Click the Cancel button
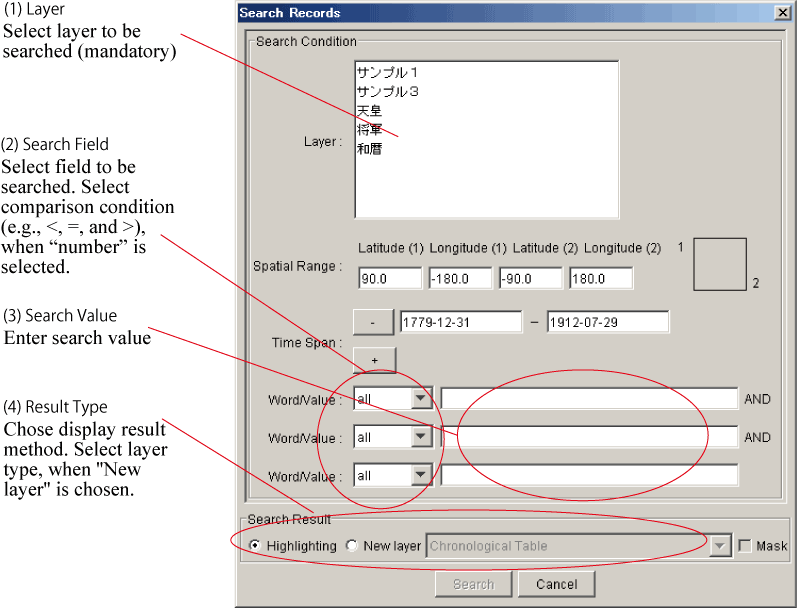The height and width of the screenshot is (609, 797). tap(557, 584)
